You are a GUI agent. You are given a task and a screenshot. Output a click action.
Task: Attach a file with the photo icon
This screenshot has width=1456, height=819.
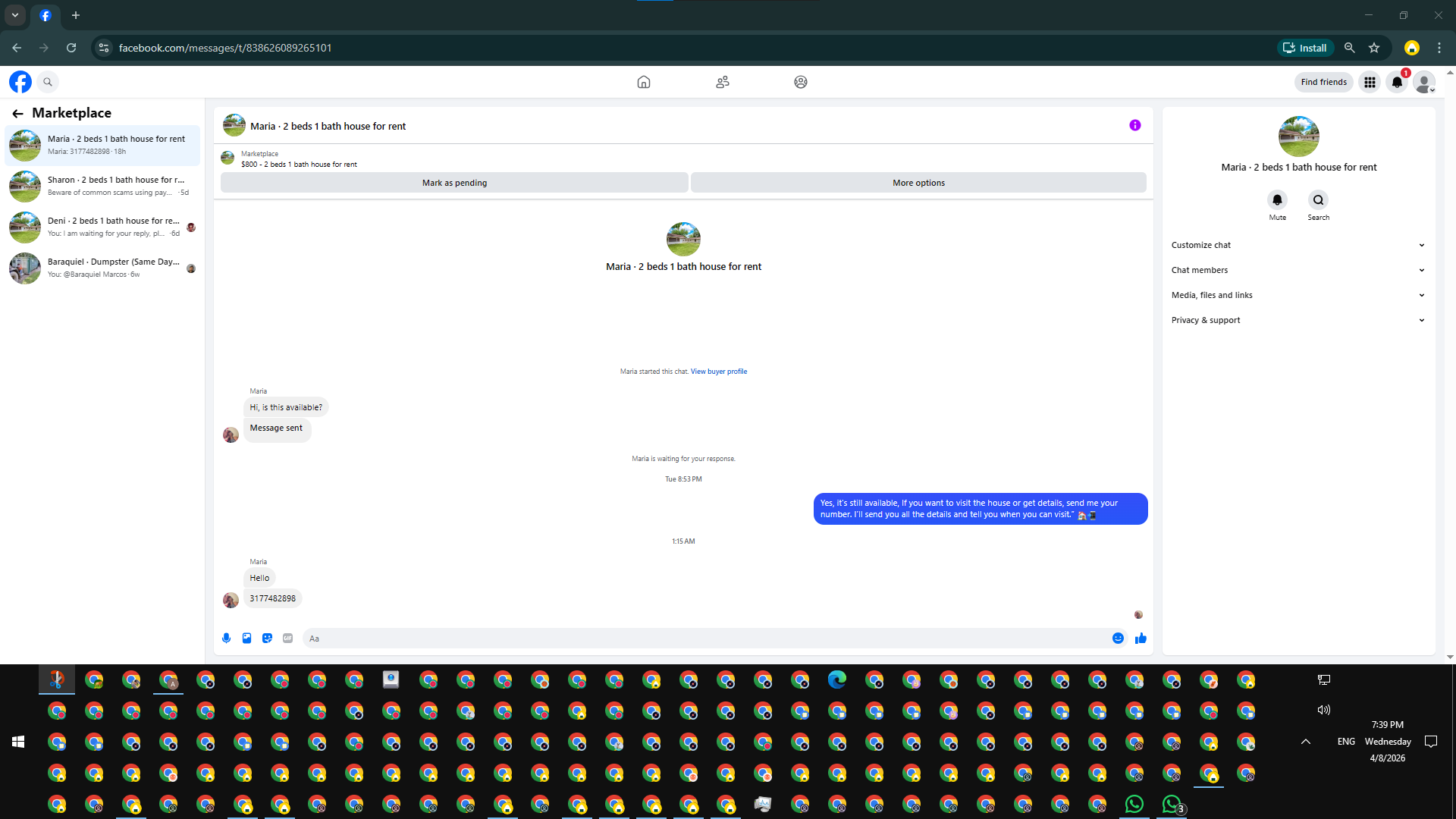246,639
